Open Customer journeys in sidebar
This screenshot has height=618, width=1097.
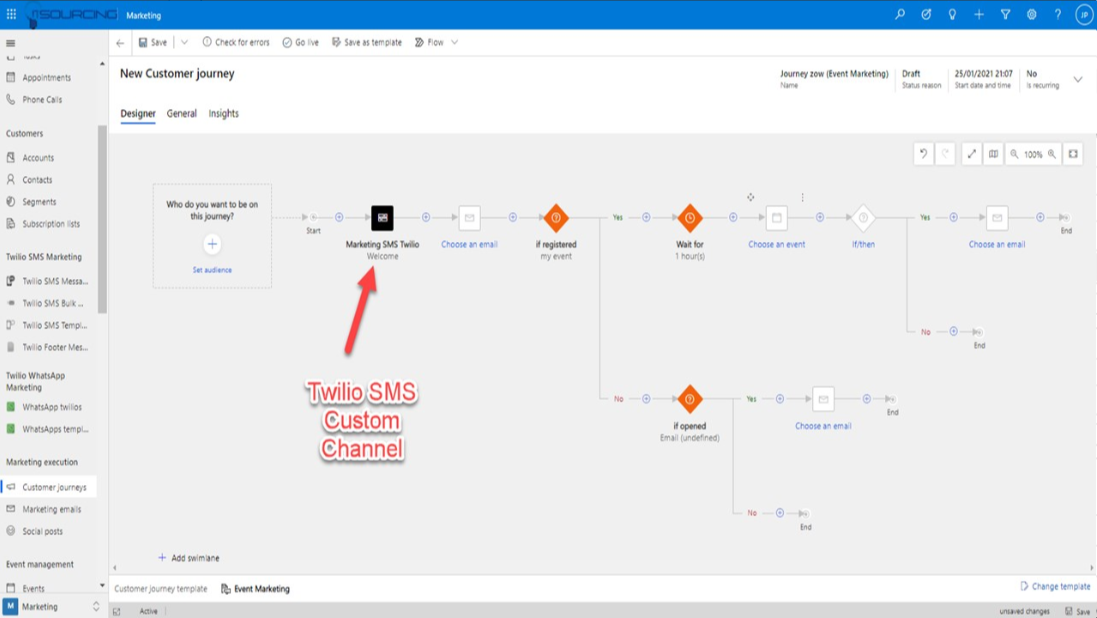click(x=49, y=487)
